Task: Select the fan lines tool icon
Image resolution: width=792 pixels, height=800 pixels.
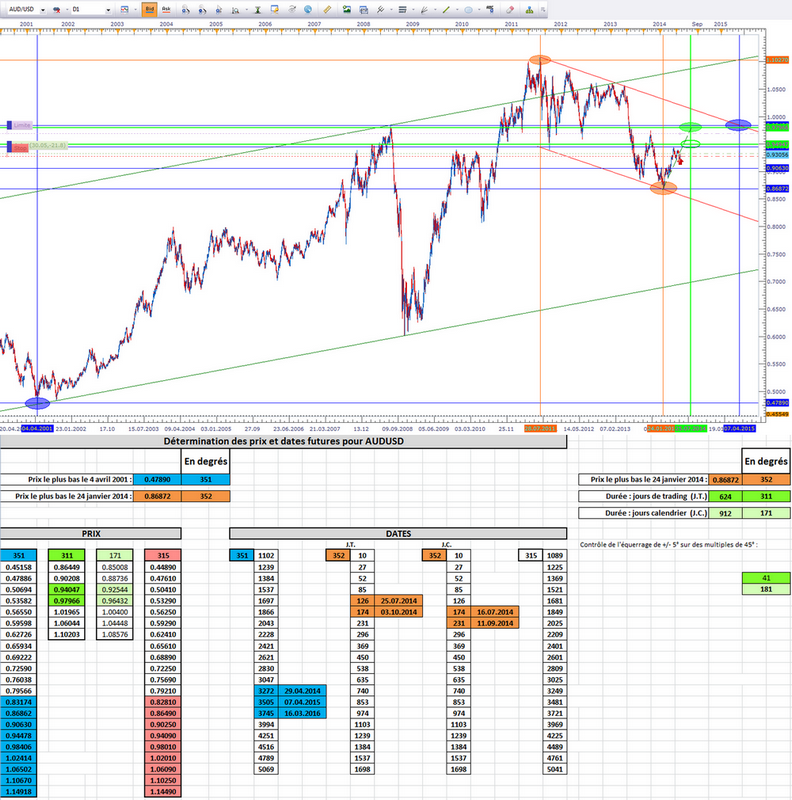Action: click(424, 10)
